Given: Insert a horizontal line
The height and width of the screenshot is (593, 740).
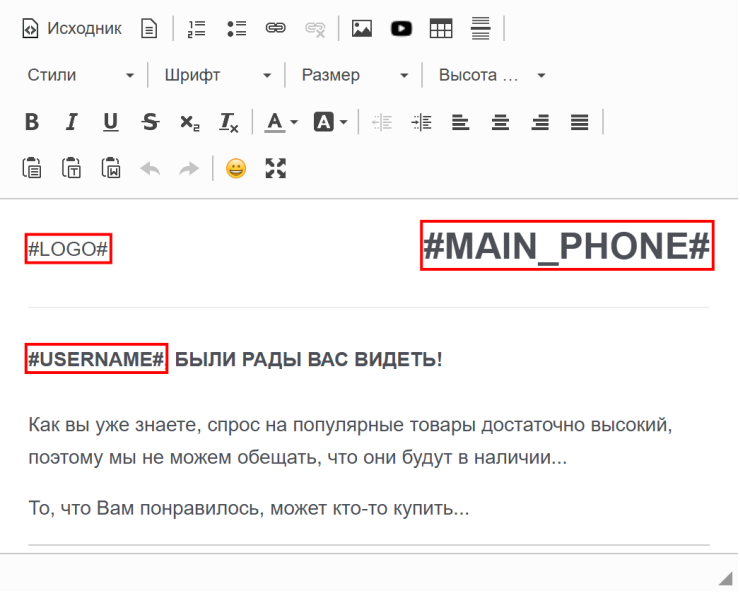Looking at the screenshot, I should [x=480, y=28].
